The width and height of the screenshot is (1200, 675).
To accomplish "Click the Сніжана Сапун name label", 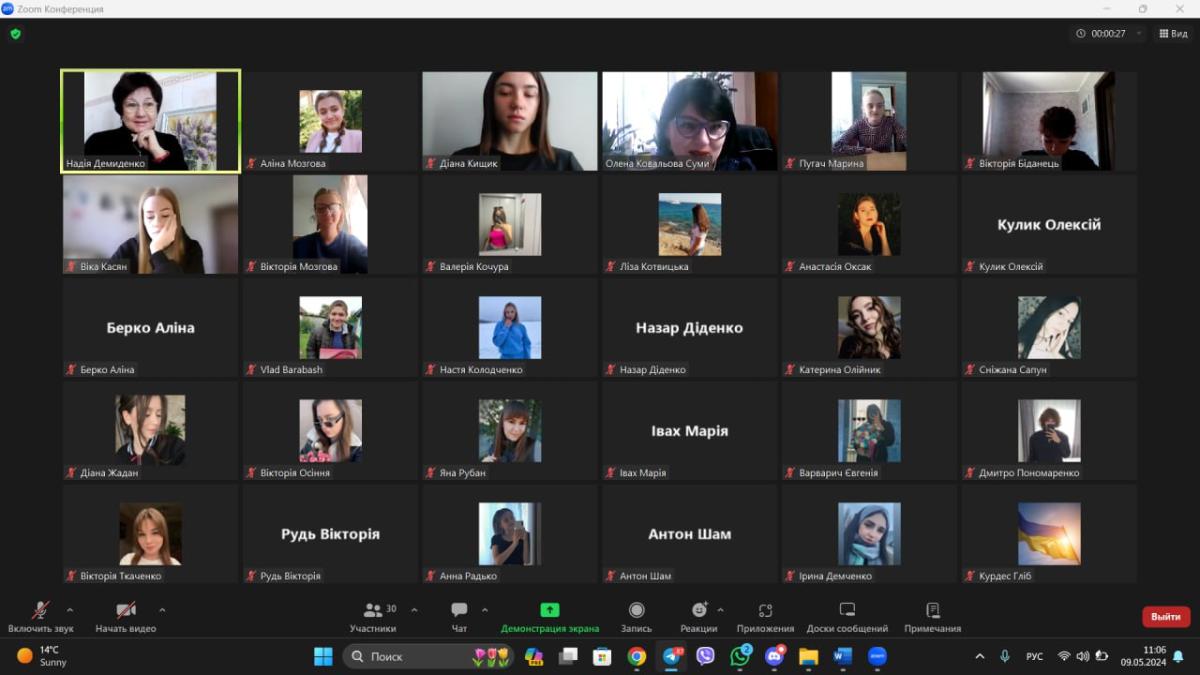I will click(x=1013, y=370).
